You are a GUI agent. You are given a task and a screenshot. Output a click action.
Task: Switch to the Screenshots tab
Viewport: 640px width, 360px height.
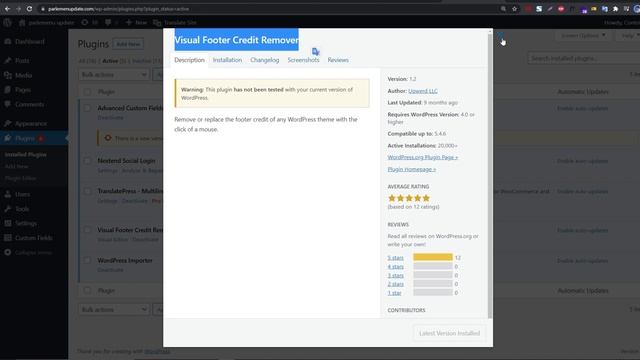[303, 60]
